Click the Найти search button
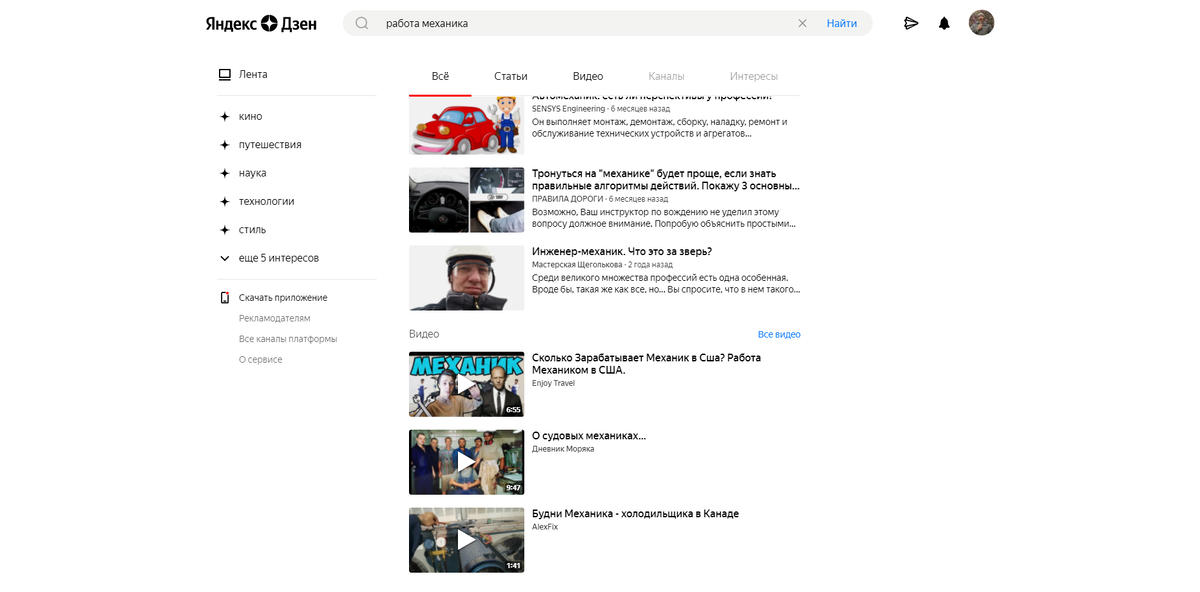Image resolution: width=1200 pixels, height=592 pixels. pyautogui.click(x=842, y=22)
